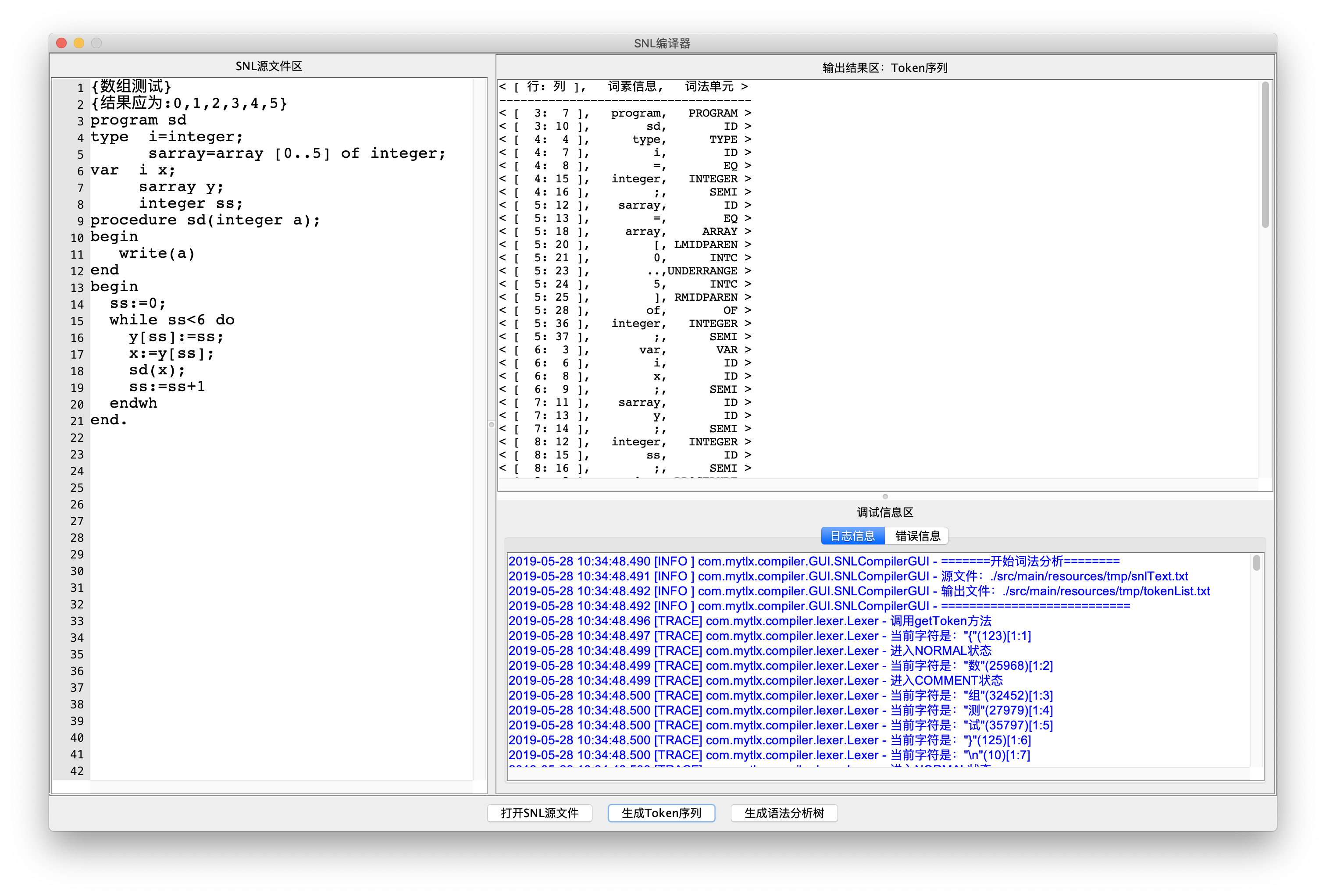Click token row 'array, ARRAY'
1326x896 pixels.
[625, 231]
